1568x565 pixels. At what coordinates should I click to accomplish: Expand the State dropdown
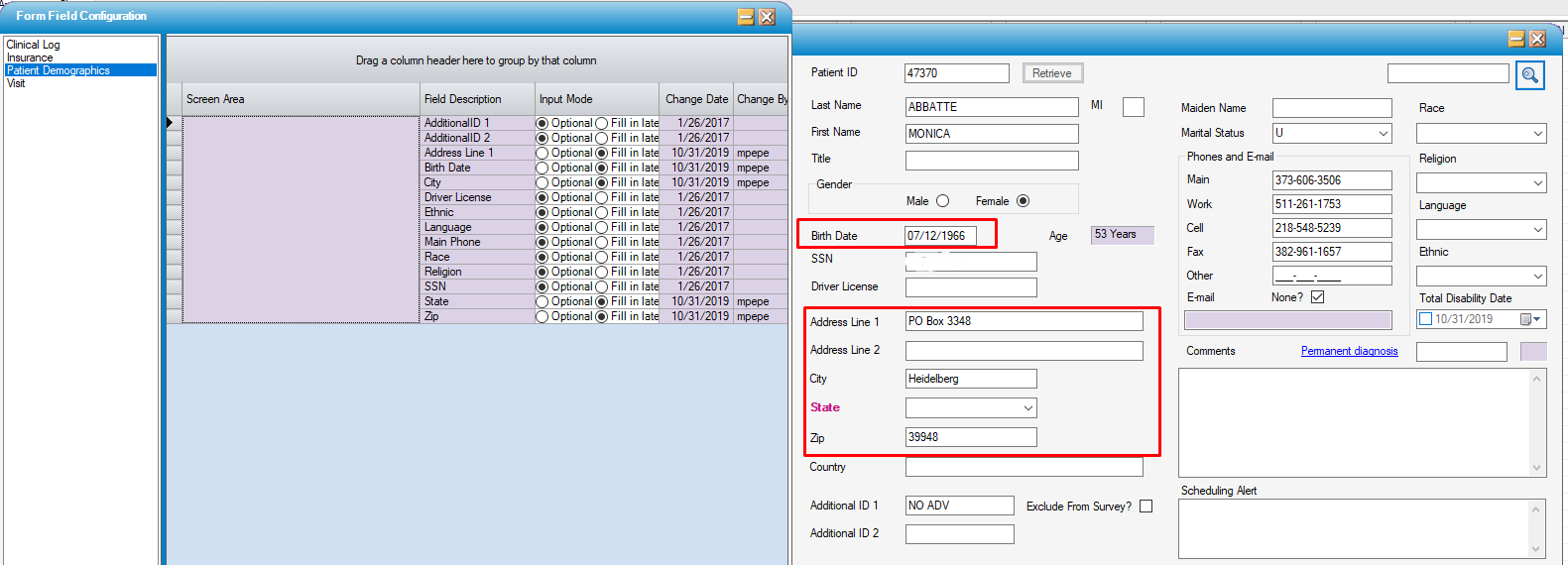1027,407
